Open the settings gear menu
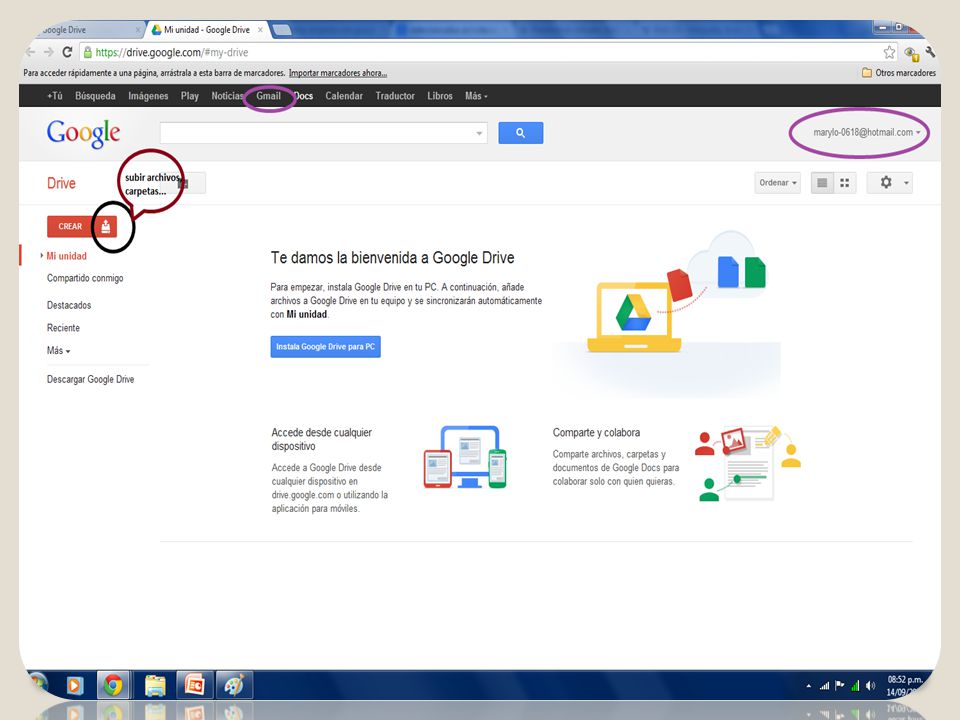Screen dimensions: 960x720 tap(890, 182)
